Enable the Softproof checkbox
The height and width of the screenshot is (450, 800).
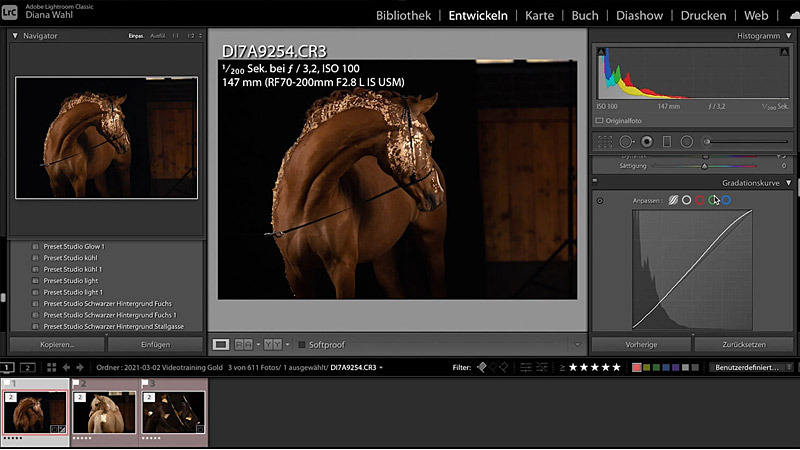(302, 345)
